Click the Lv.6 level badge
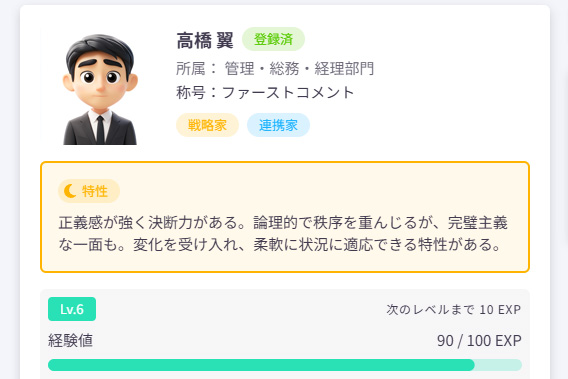Screen dimensions: 568x379 point(72,309)
